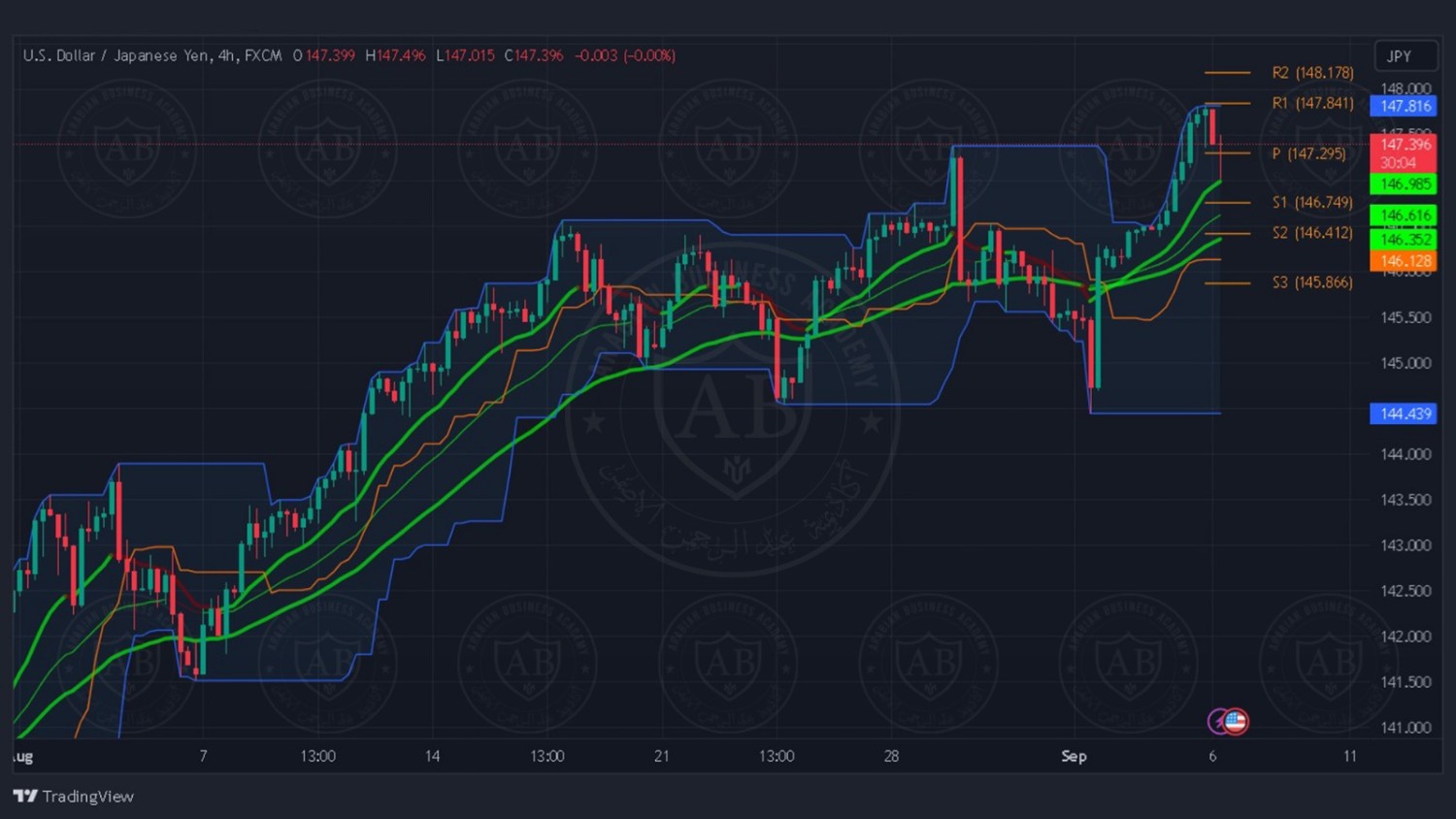Click the 21 date on time axis
The height and width of the screenshot is (819, 1456).
tap(662, 756)
